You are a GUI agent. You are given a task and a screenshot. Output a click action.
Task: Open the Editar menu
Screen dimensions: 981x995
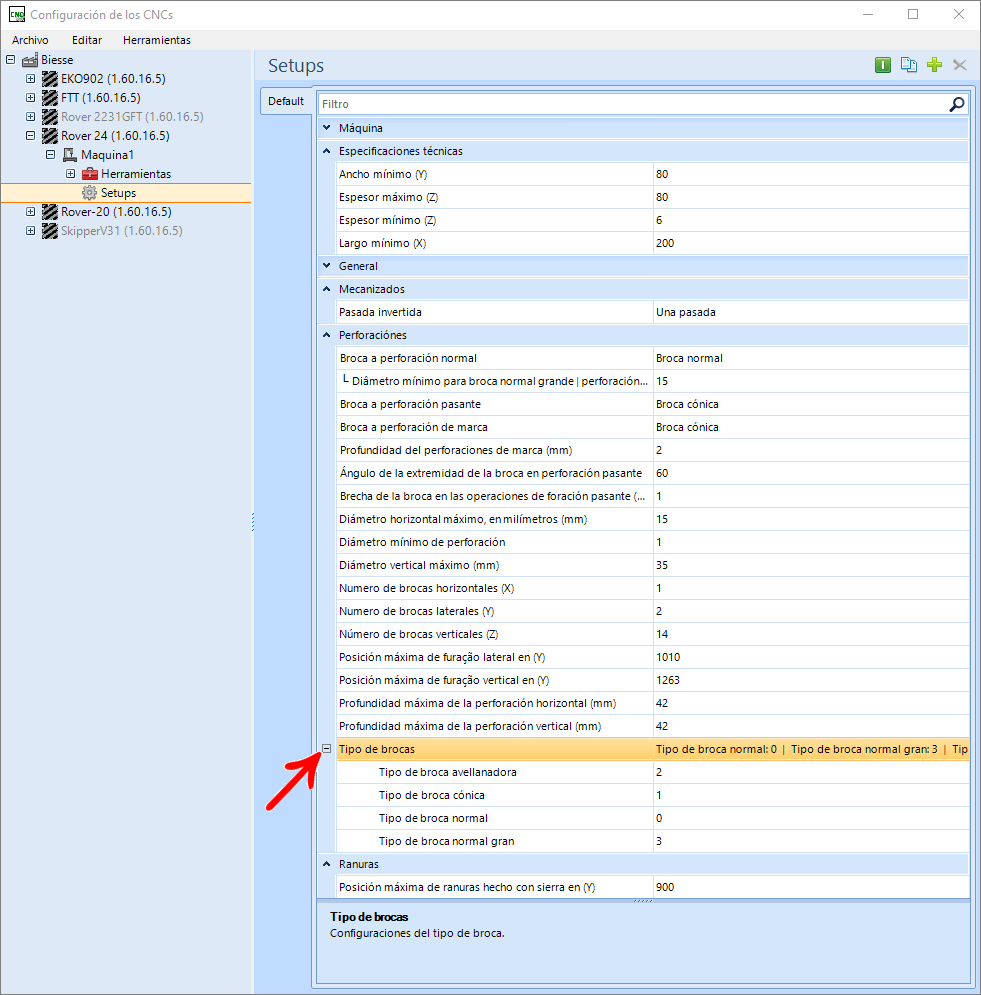[87, 40]
